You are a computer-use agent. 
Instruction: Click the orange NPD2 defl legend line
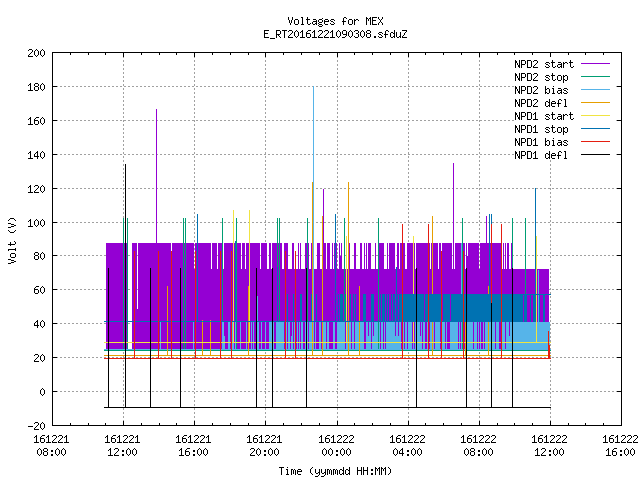pos(596,102)
